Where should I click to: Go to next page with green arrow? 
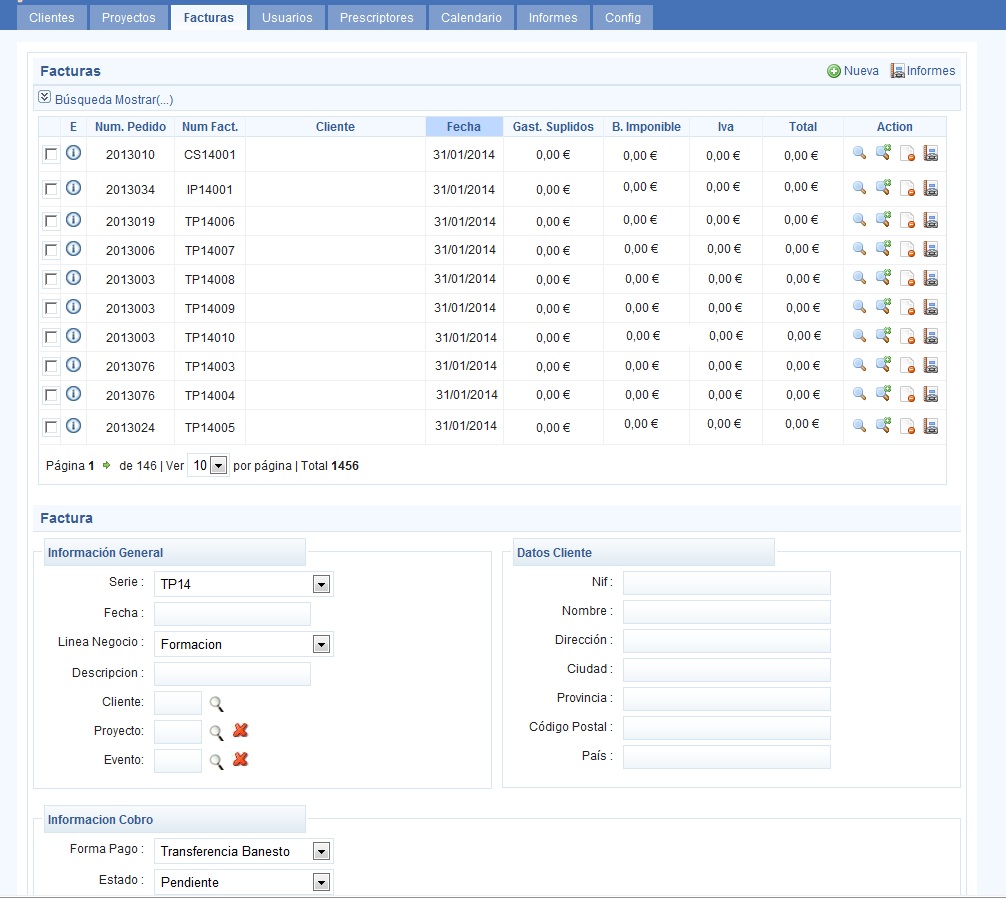pyautogui.click(x=106, y=465)
